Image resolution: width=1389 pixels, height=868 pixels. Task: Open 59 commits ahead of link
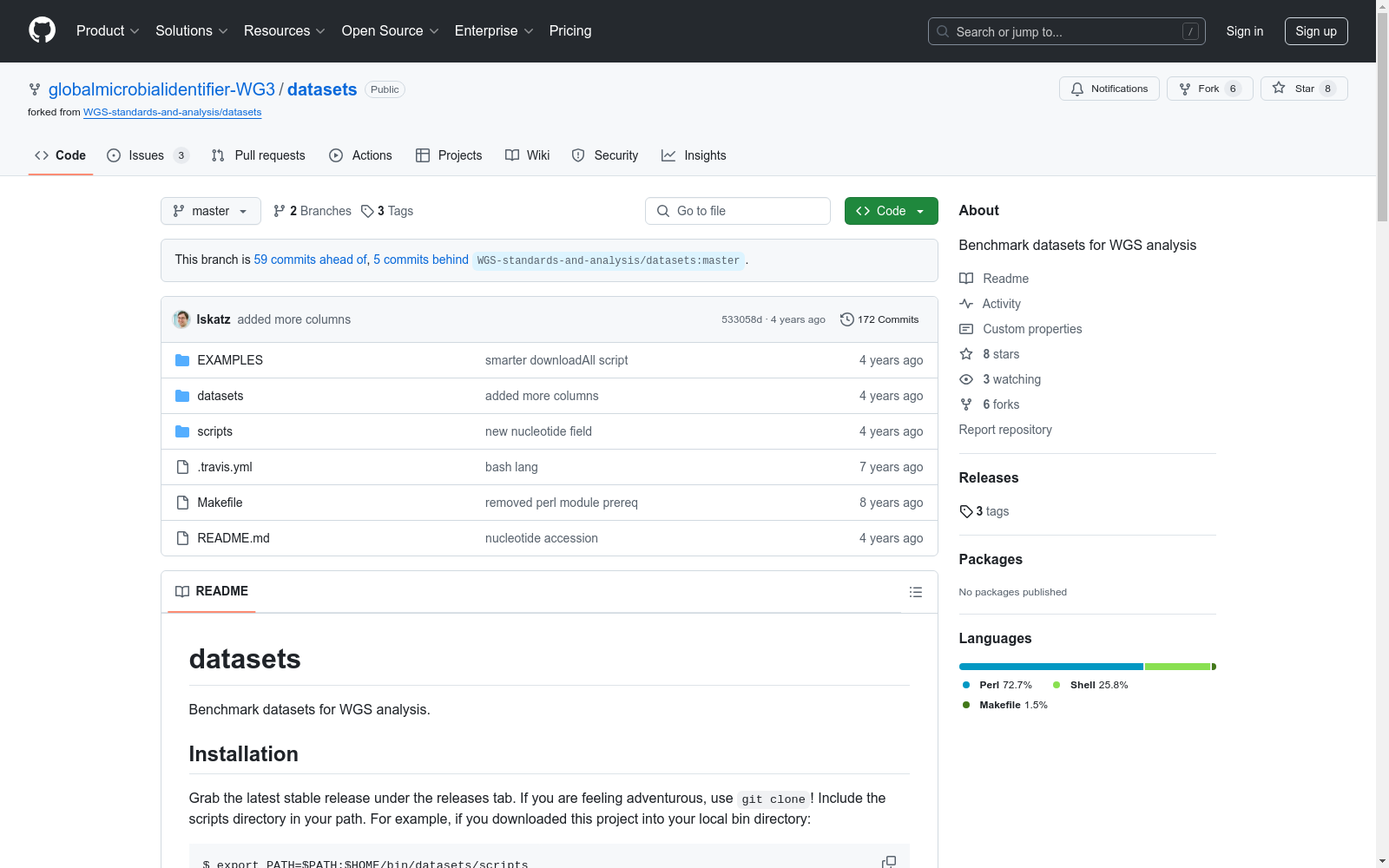tap(311, 260)
